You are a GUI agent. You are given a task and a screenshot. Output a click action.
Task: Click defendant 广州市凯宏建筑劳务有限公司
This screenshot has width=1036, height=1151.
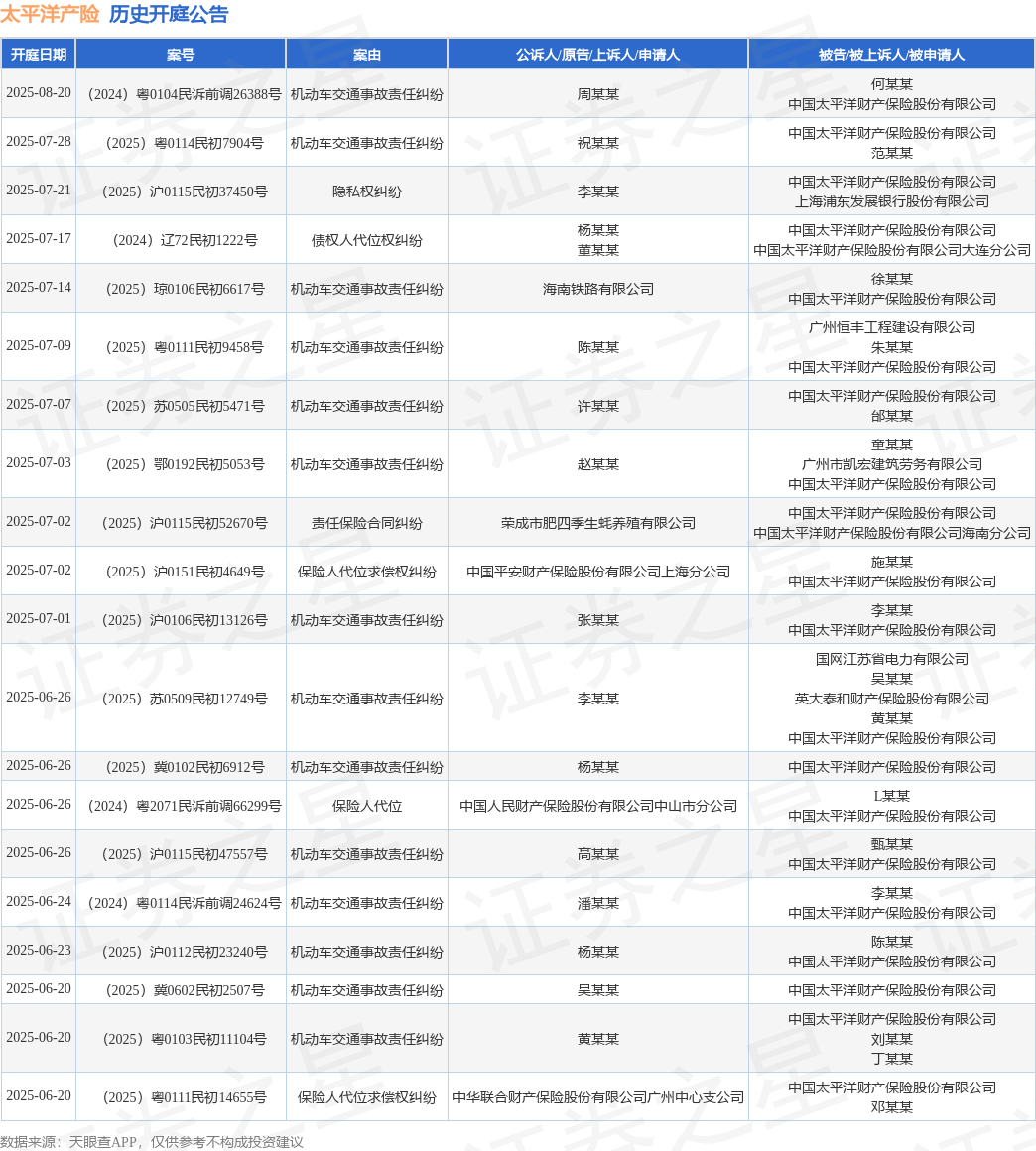coord(891,464)
